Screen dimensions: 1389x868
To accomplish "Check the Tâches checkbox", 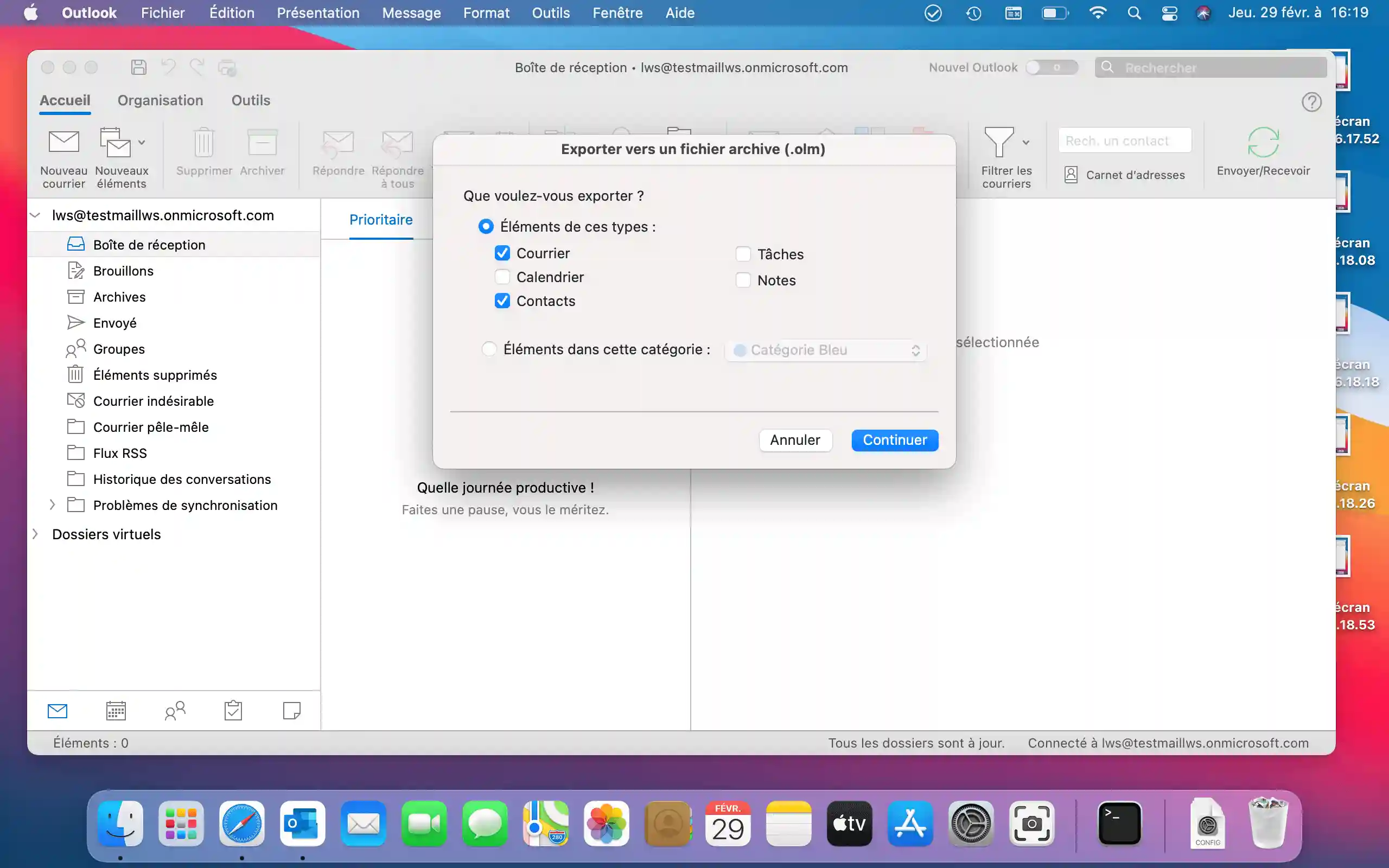I will [743, 254].
